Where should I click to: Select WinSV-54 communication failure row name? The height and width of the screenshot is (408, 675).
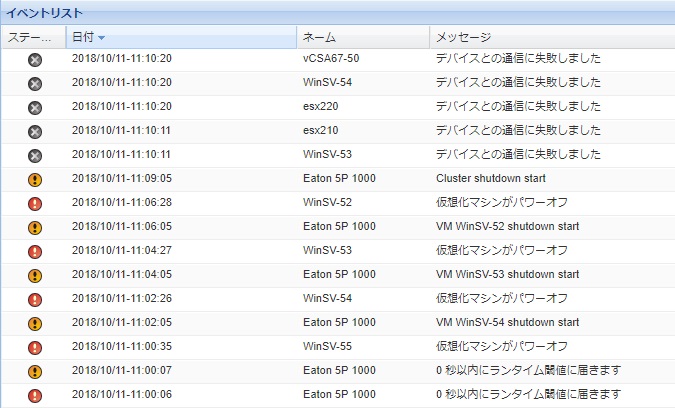coord(323,83)
